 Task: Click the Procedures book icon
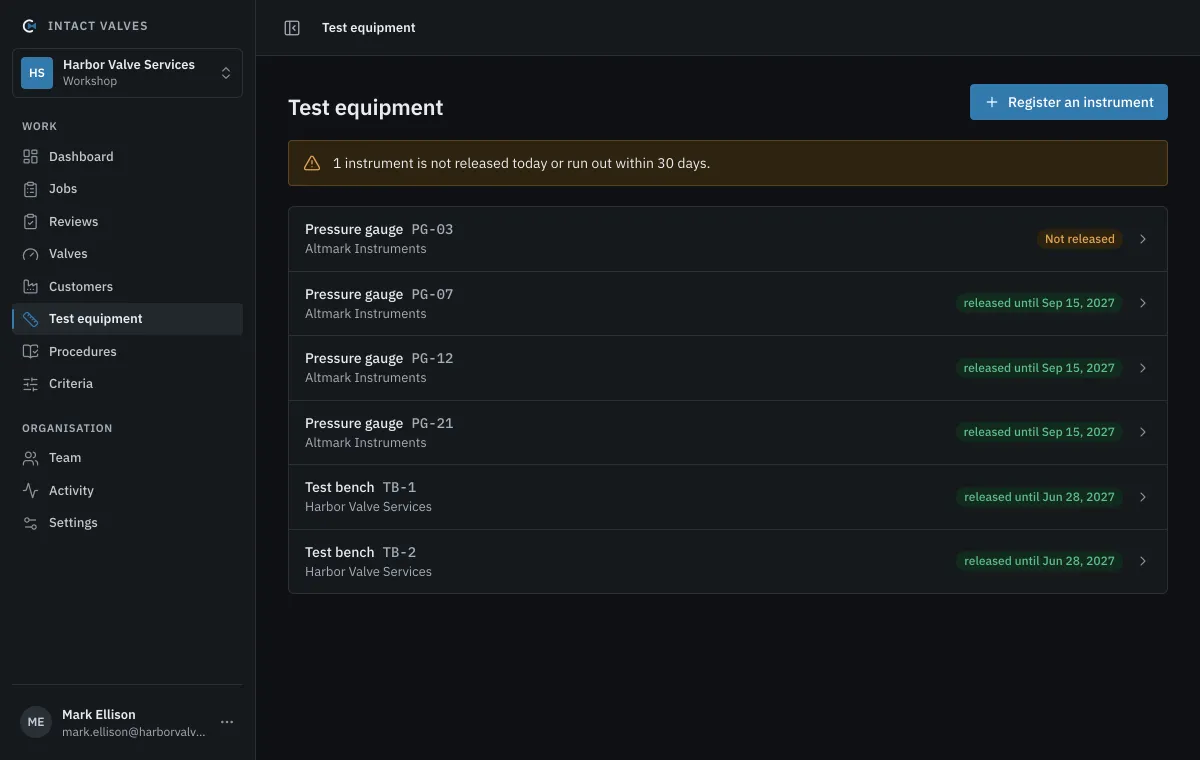tap(30, 352)
